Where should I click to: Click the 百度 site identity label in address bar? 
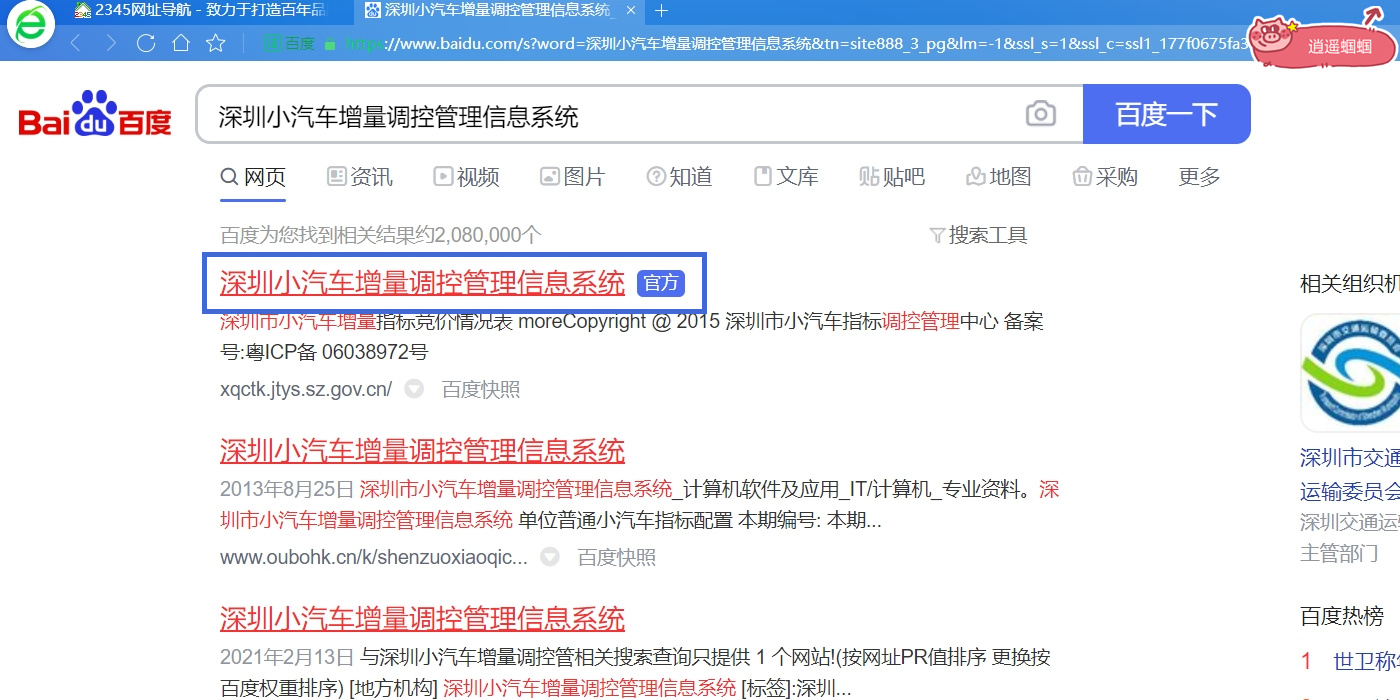tap(290, 43)
